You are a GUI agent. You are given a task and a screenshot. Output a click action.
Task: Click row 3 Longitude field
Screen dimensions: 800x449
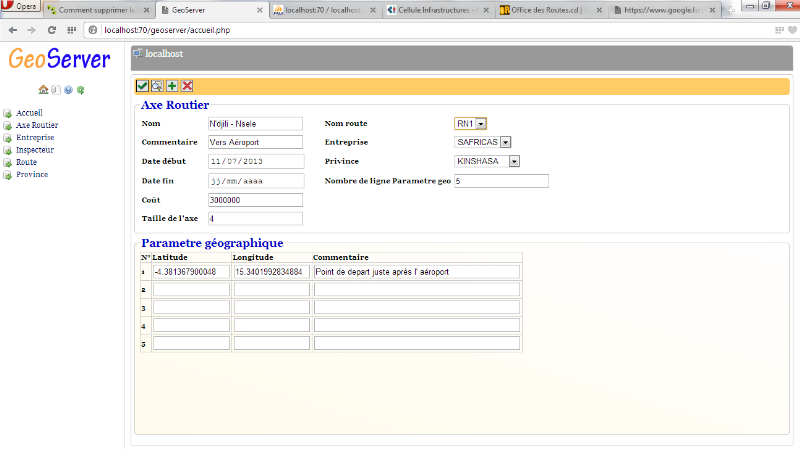click(271, 307)
